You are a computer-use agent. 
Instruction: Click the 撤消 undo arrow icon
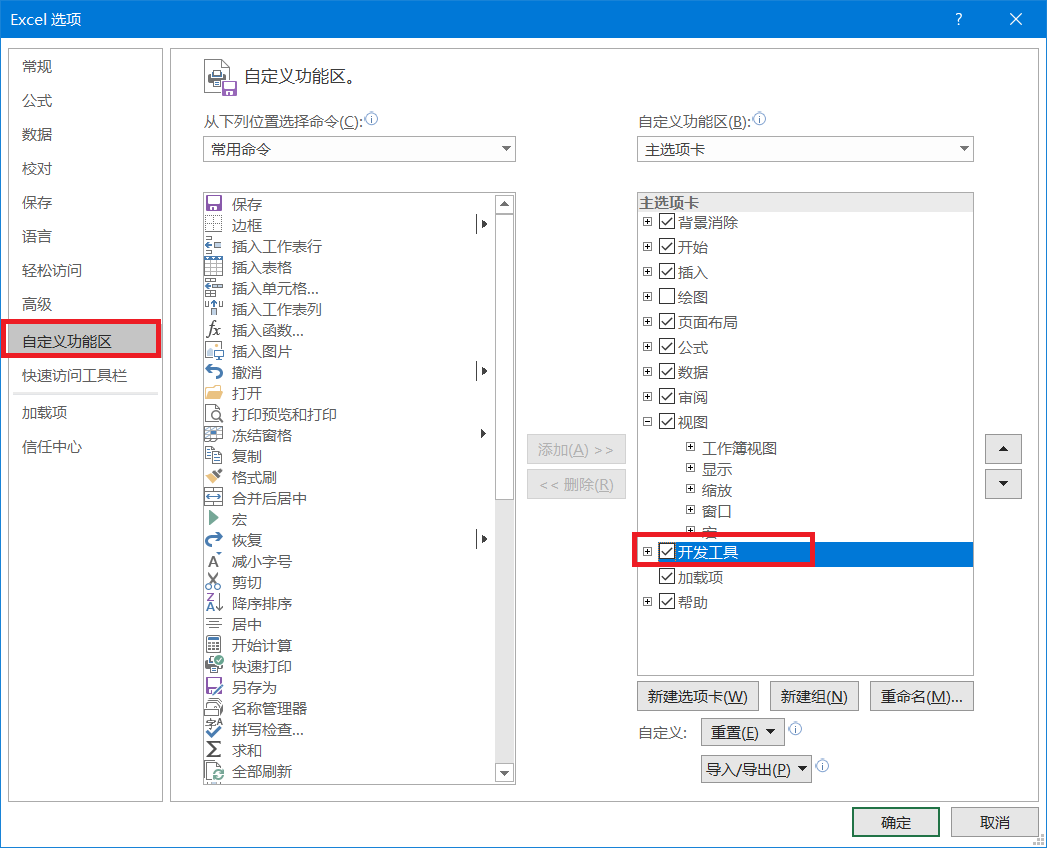[214, 372]
